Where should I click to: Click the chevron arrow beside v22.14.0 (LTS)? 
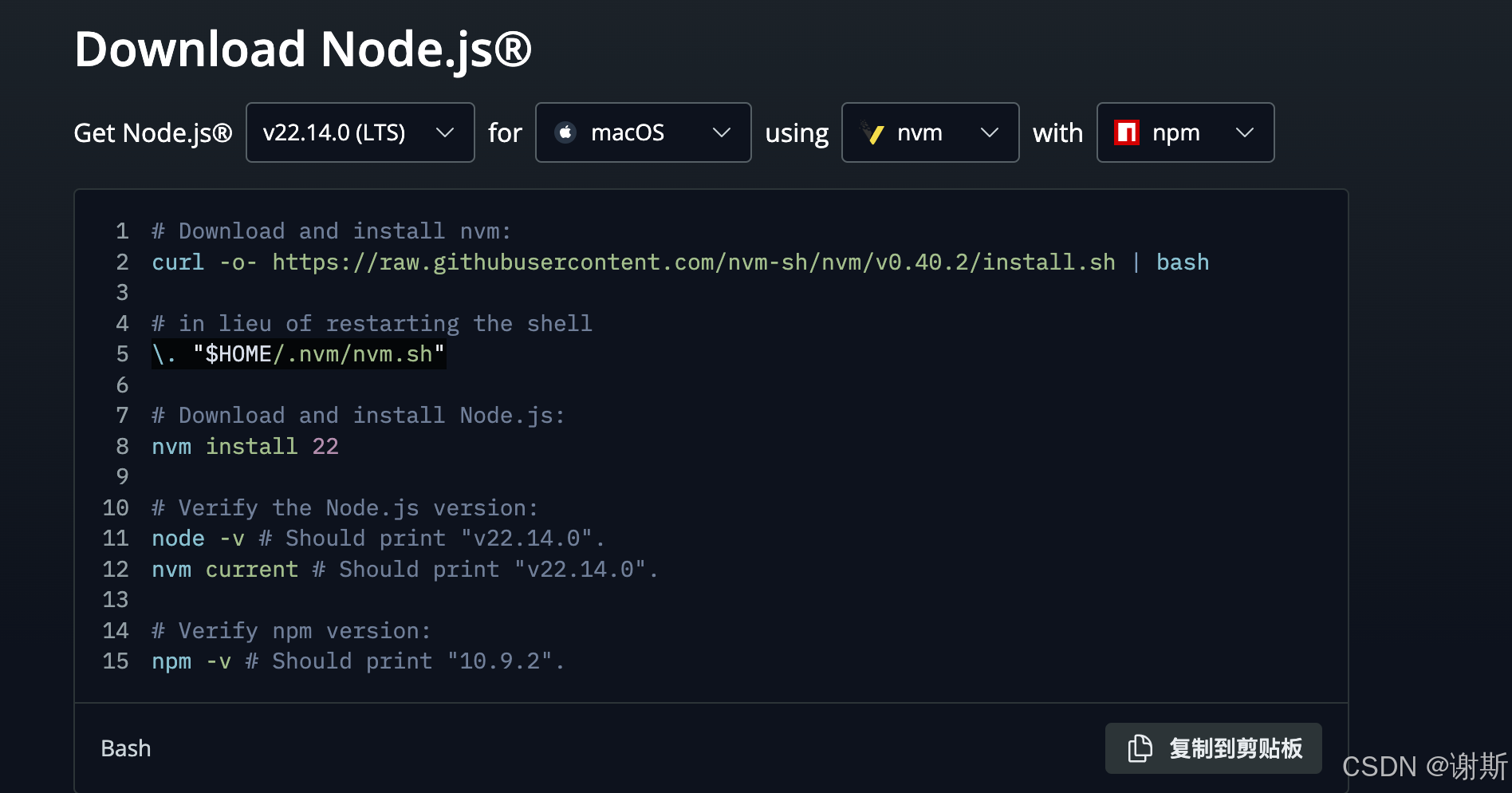pos(445,132)
